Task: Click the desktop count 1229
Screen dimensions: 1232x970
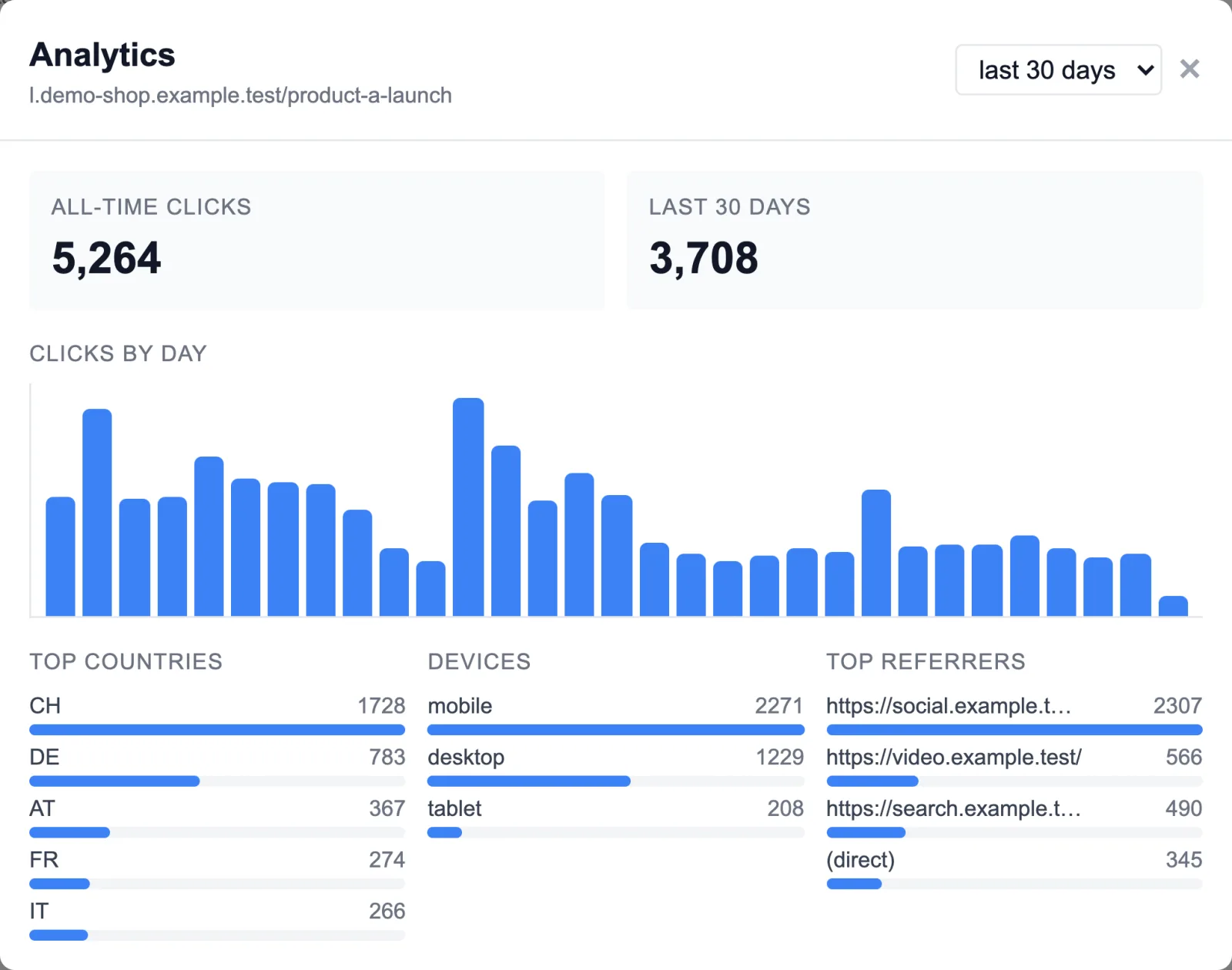Action: coord(779,758)
